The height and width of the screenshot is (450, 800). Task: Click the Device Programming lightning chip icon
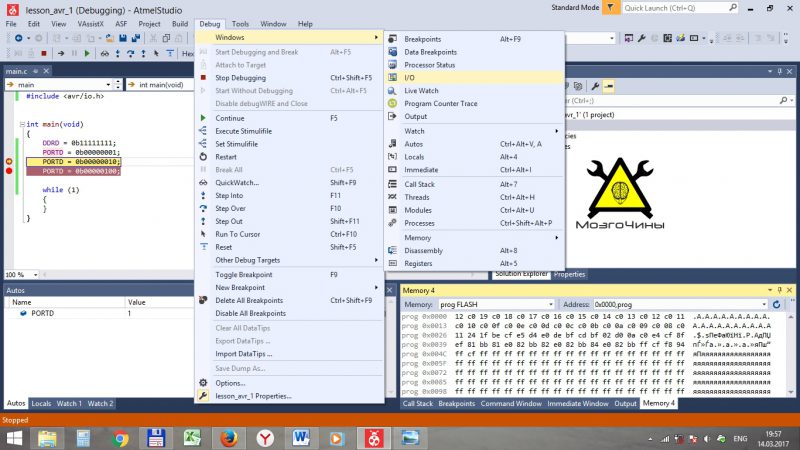coord(681,38)
